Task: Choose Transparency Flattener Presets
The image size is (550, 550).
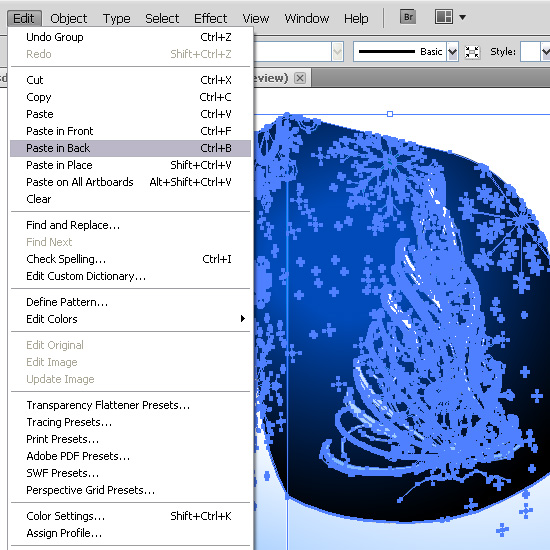Action: 130,405
